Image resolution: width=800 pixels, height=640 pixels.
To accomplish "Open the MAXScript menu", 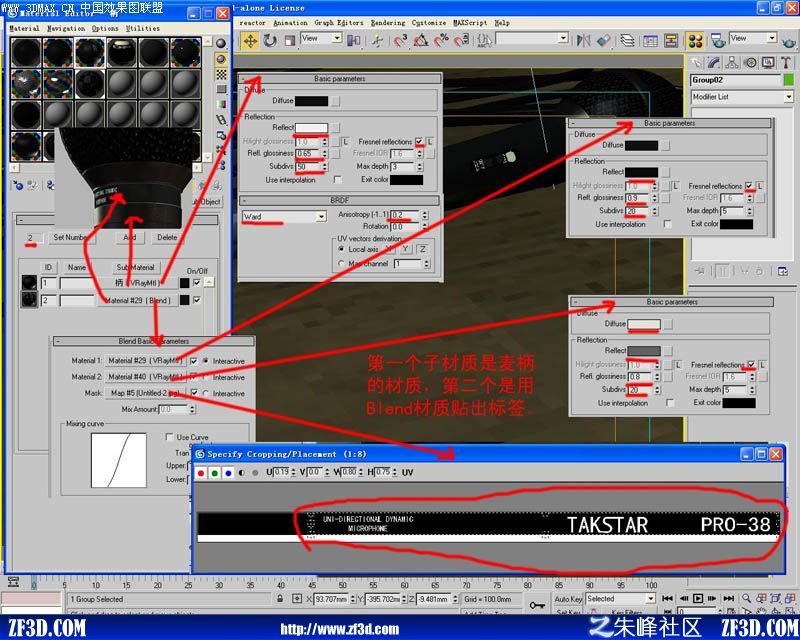I will coord(470,23).
